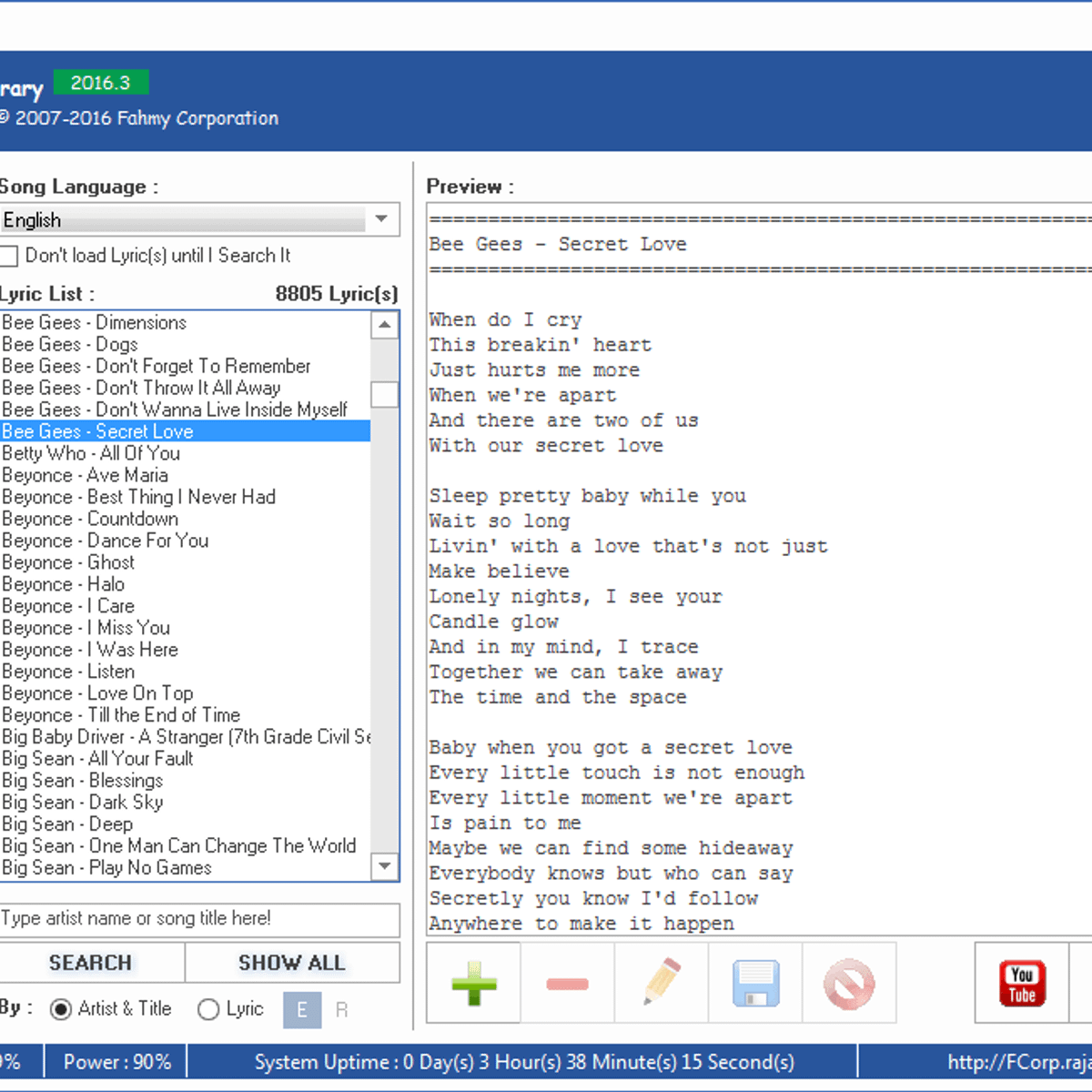Image resolution: width=1092 pixels, height=1092 pixels.
Task: Click the 'Power : 90%' status bar entry
Action: pyautogui.click(x=117, y=1062)
